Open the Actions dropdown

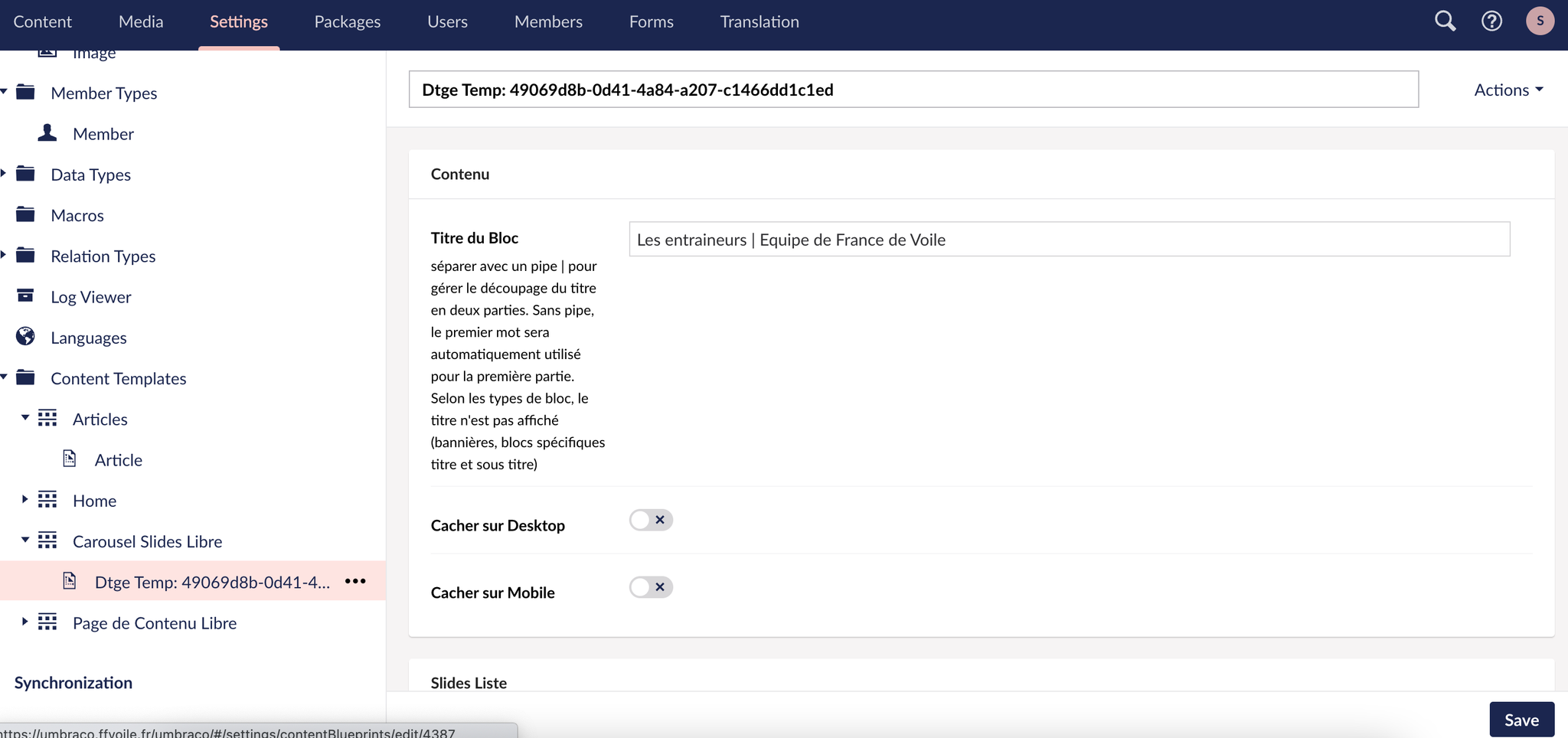1508,90
